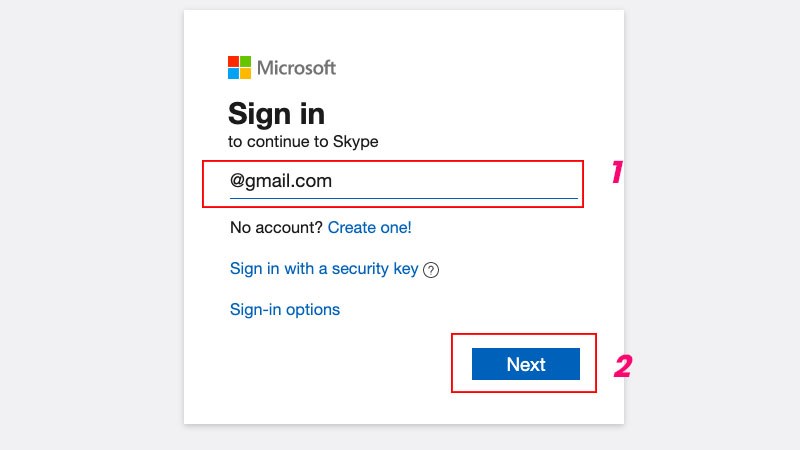Click the pink annotation number 1

617,173
